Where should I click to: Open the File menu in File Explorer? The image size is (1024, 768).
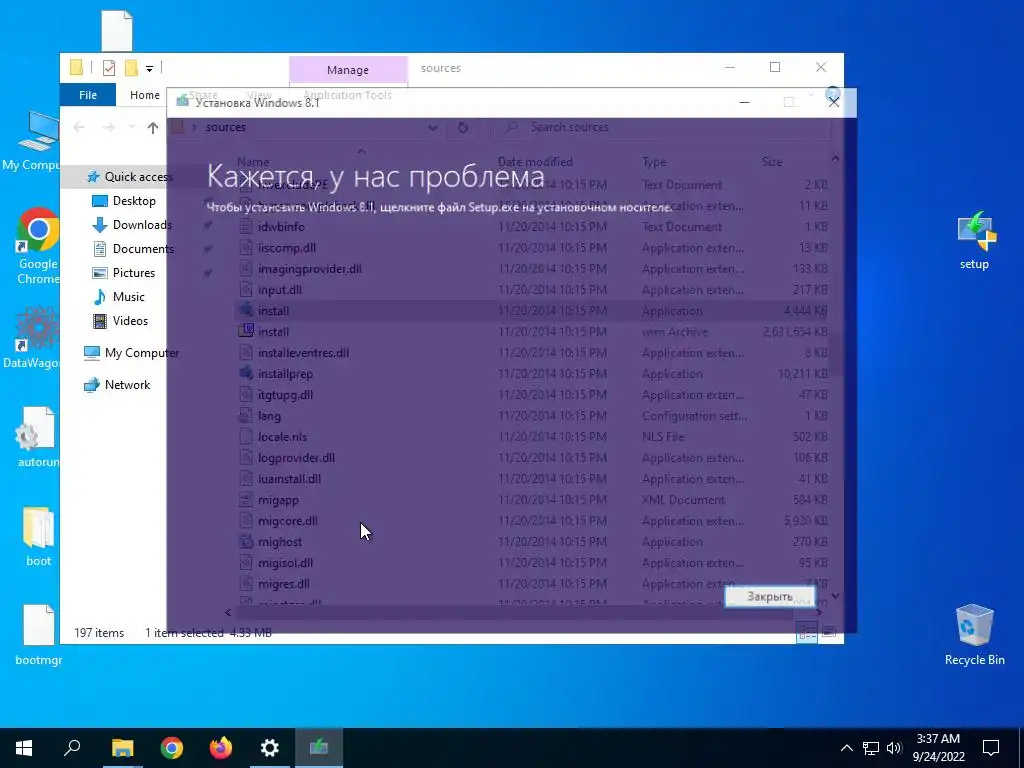coord(88,95)
